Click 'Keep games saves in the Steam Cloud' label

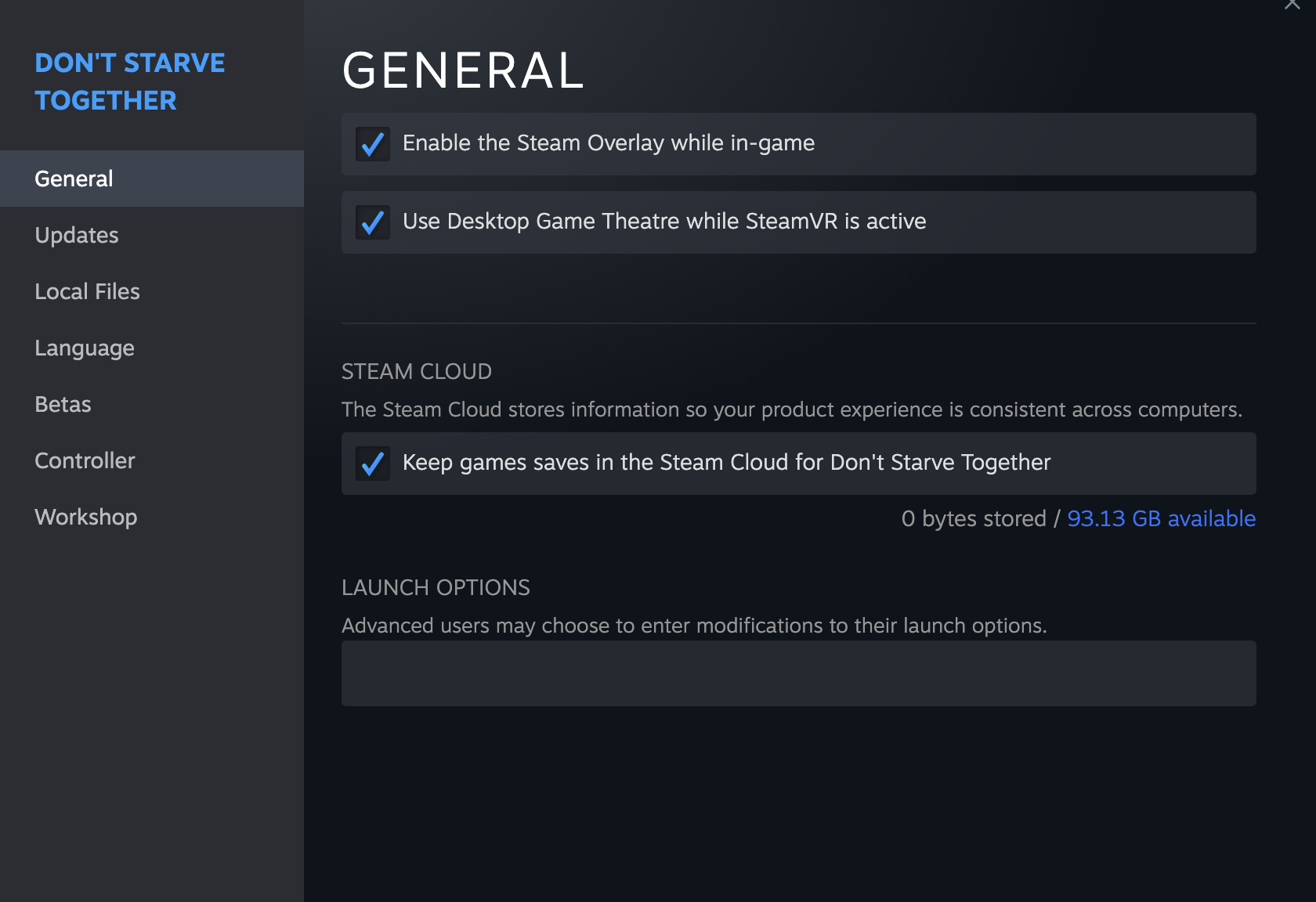click(x=725, y=463)
